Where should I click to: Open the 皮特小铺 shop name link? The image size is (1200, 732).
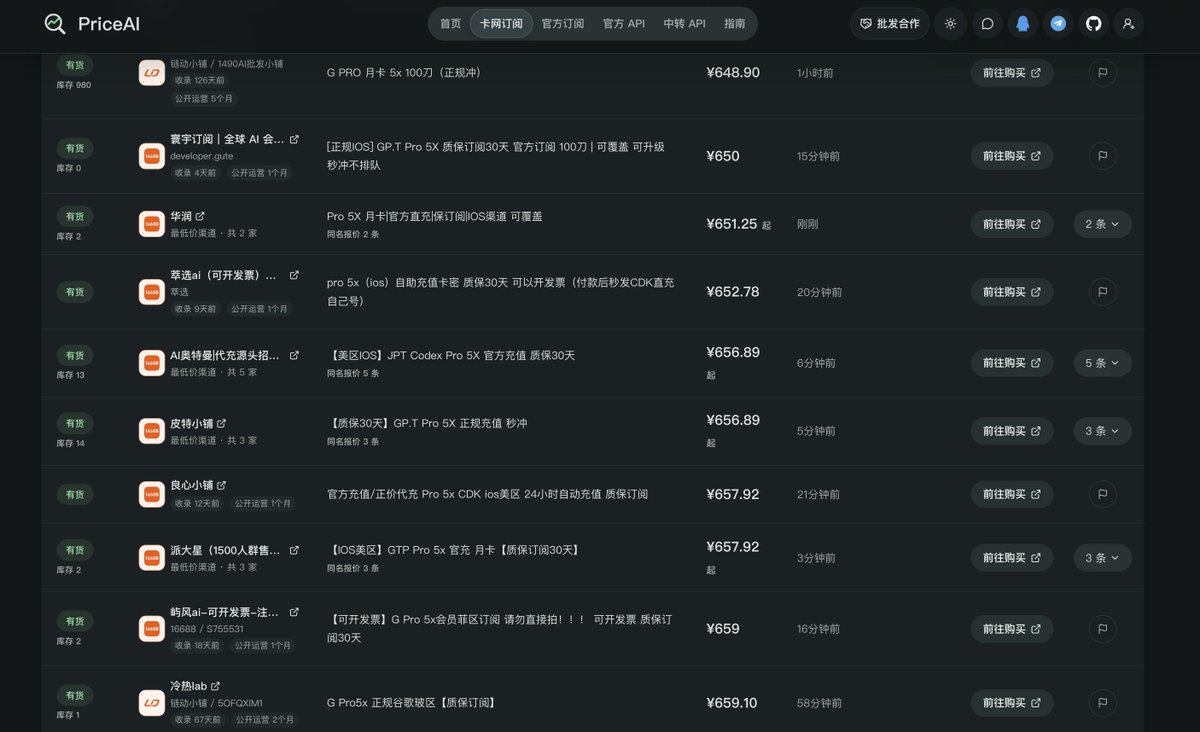pos(191,423)
